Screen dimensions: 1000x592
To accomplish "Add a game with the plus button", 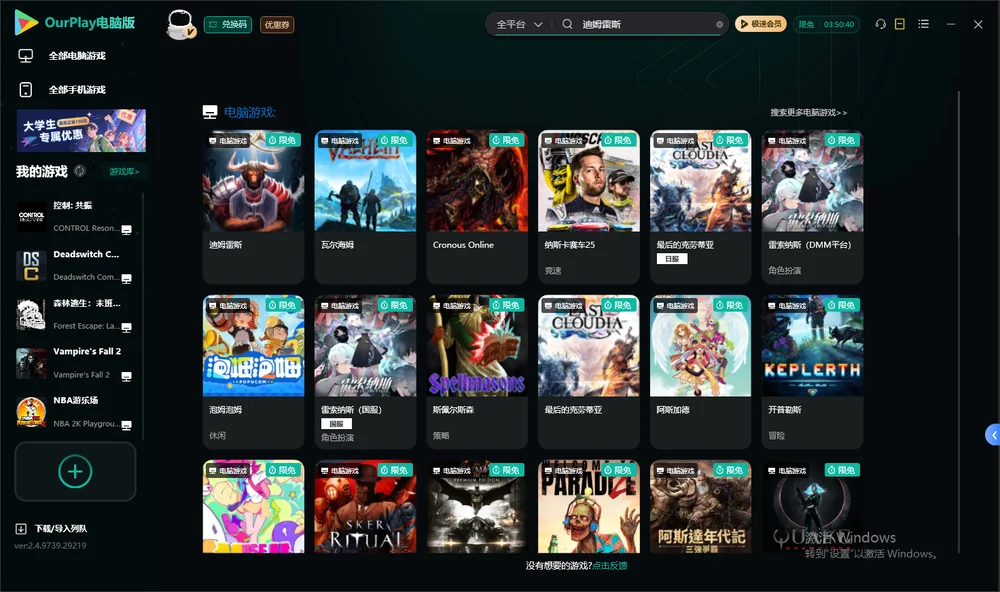I will pyautogui.click(x=75, y=471).
